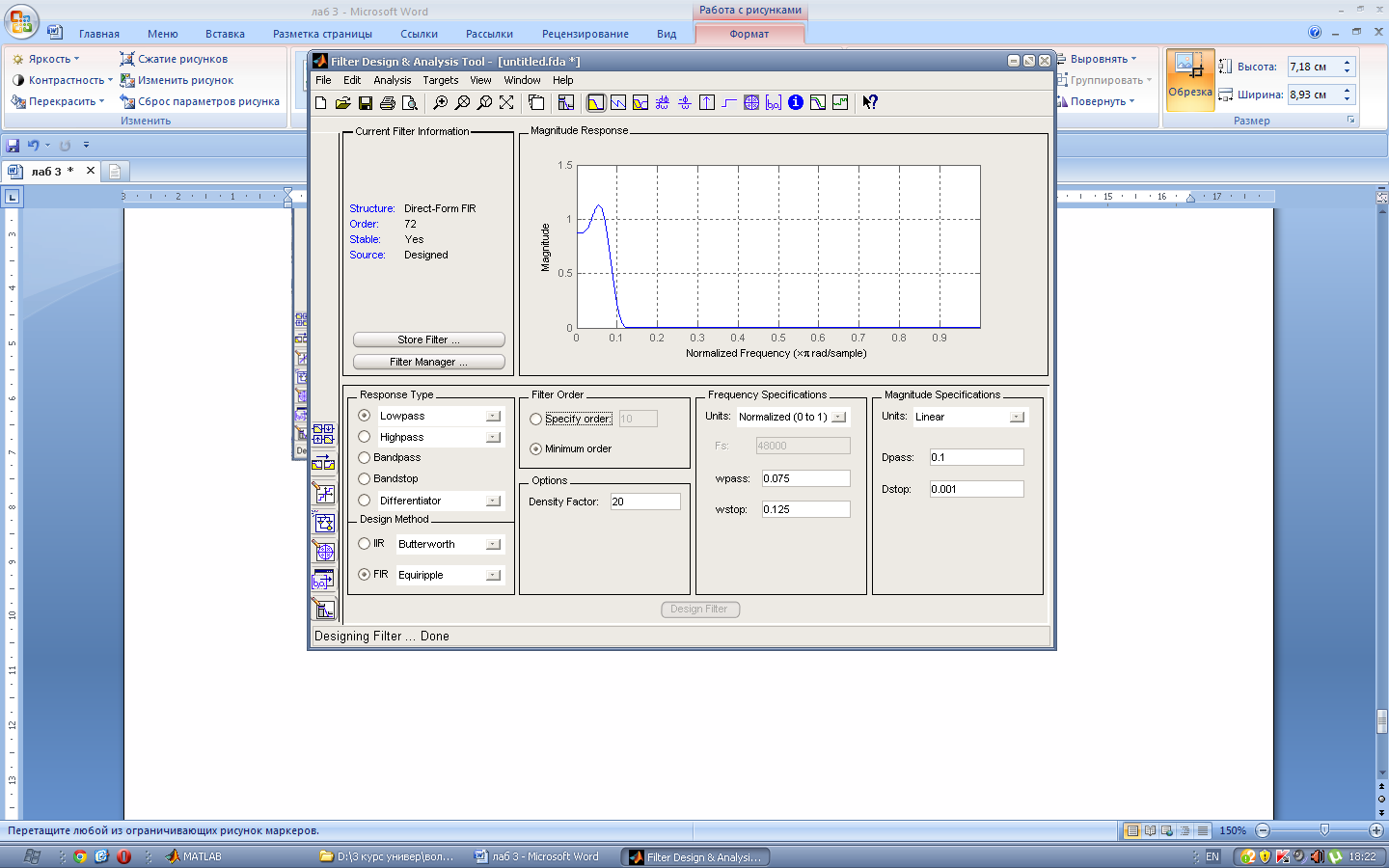Choose FIR design method
The image size is (1389, 868).
(x=365, y=574)
